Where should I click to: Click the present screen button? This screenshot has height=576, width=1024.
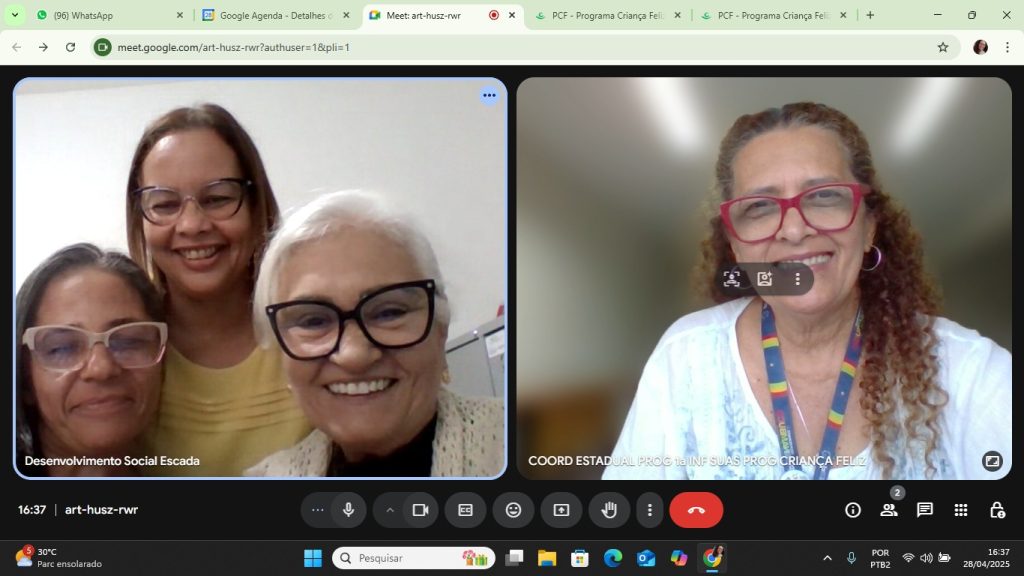pos(561,510)
